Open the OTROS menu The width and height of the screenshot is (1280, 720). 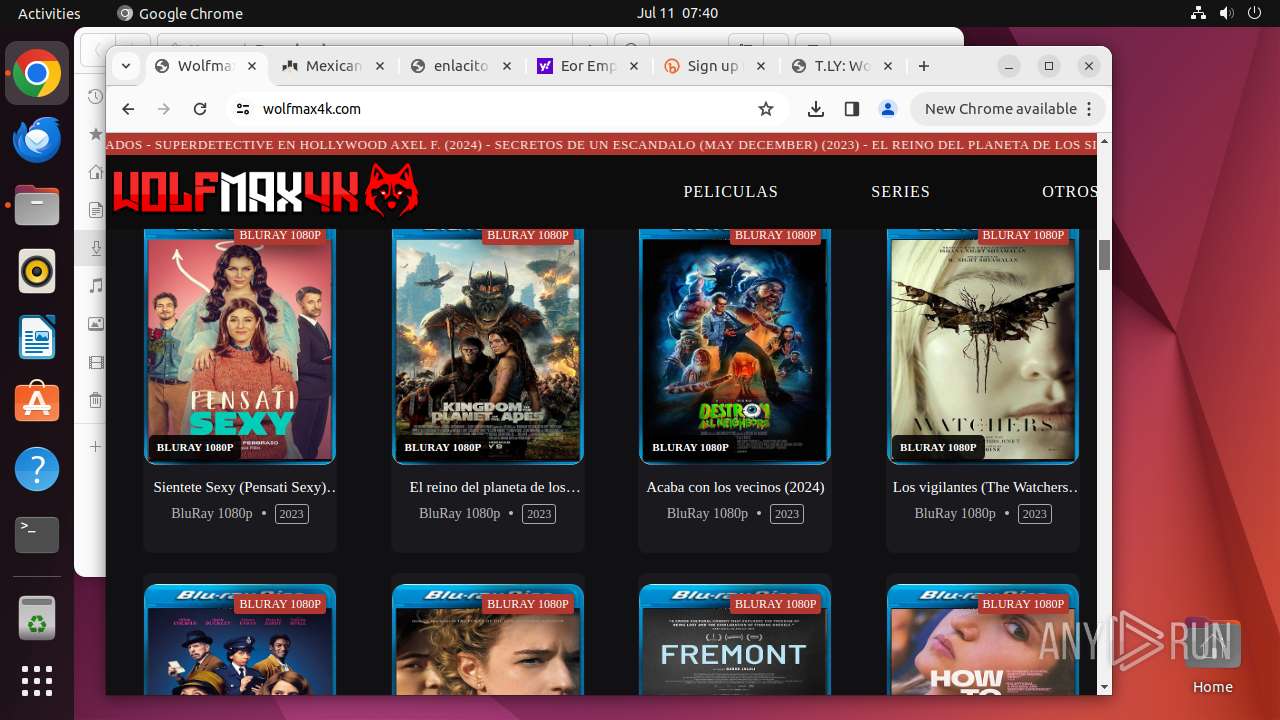tap(1069, 191)
